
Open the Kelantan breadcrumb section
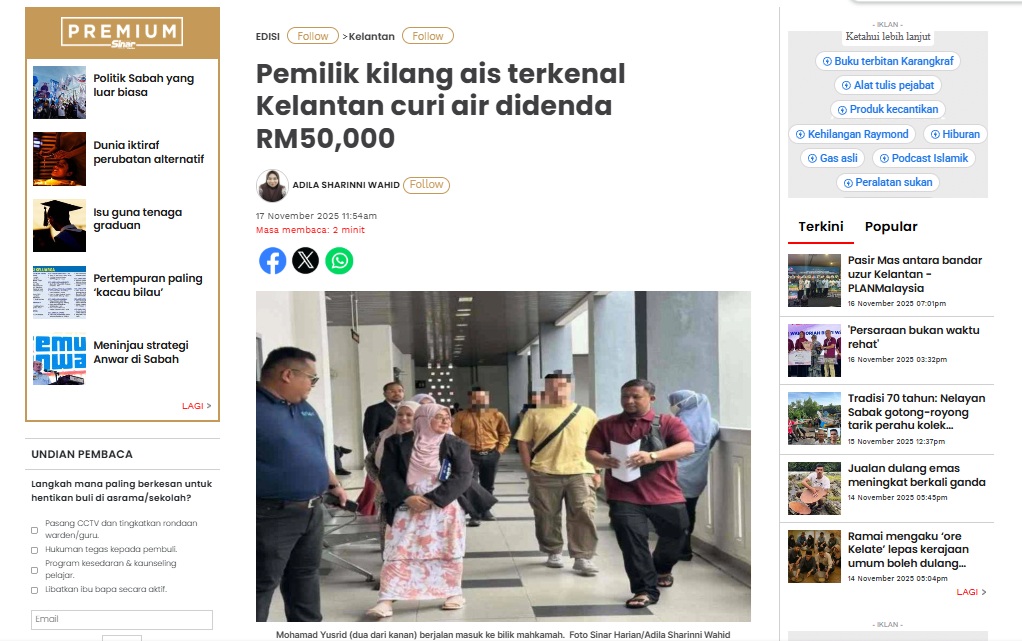(x=372, y=37)
